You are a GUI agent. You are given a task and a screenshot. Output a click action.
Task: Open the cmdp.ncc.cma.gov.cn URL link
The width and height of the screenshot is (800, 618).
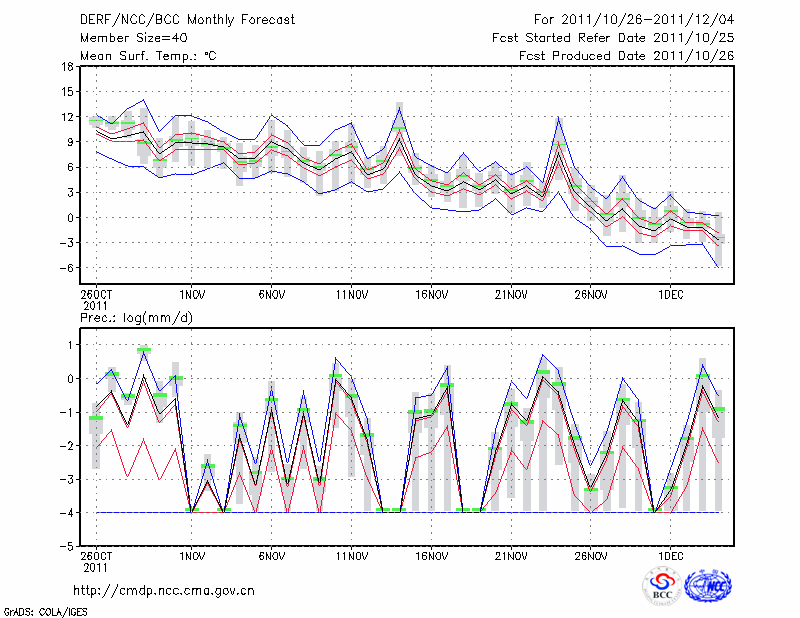[x=164, y=591]
